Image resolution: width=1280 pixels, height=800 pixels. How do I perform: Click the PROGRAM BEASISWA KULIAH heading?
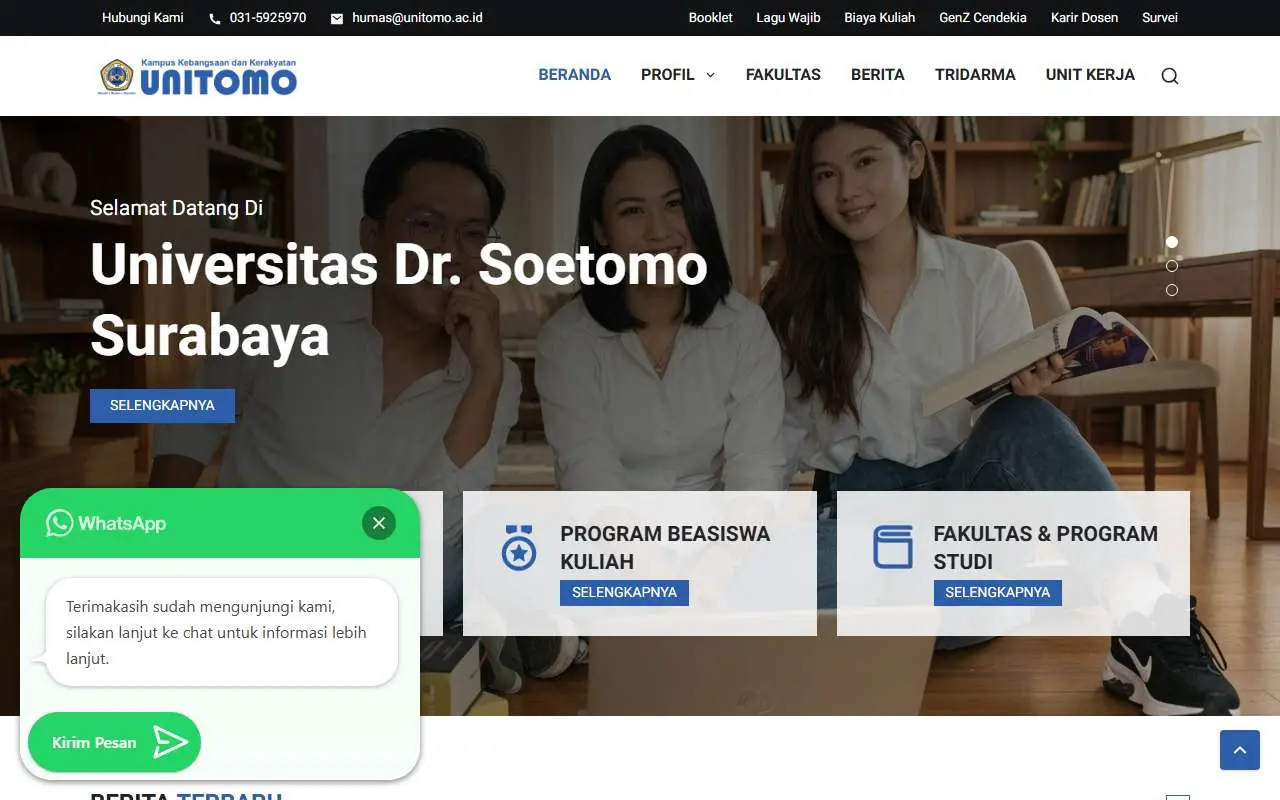tap(665, 548)
